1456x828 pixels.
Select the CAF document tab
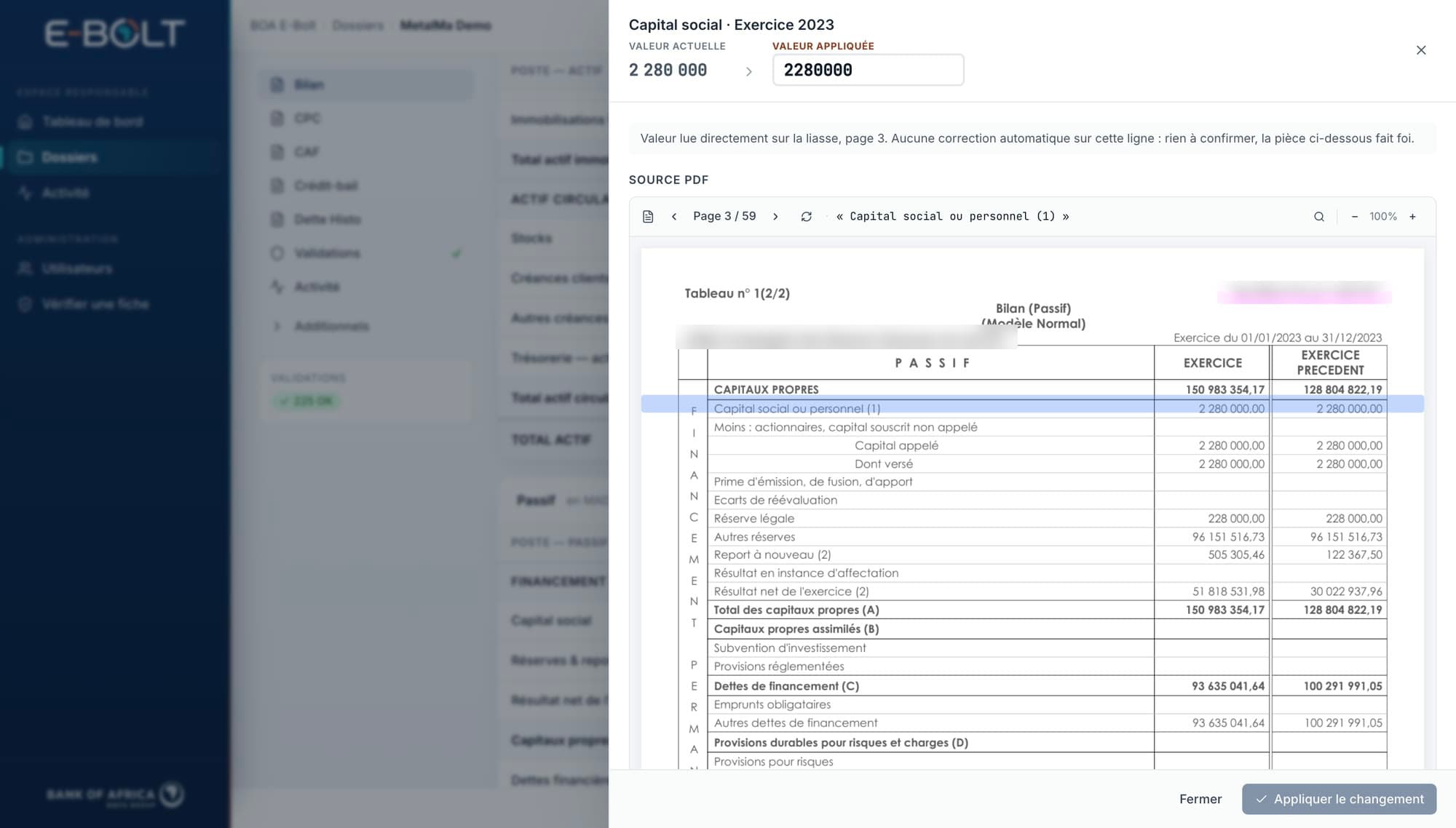click(x=366, y=152)
